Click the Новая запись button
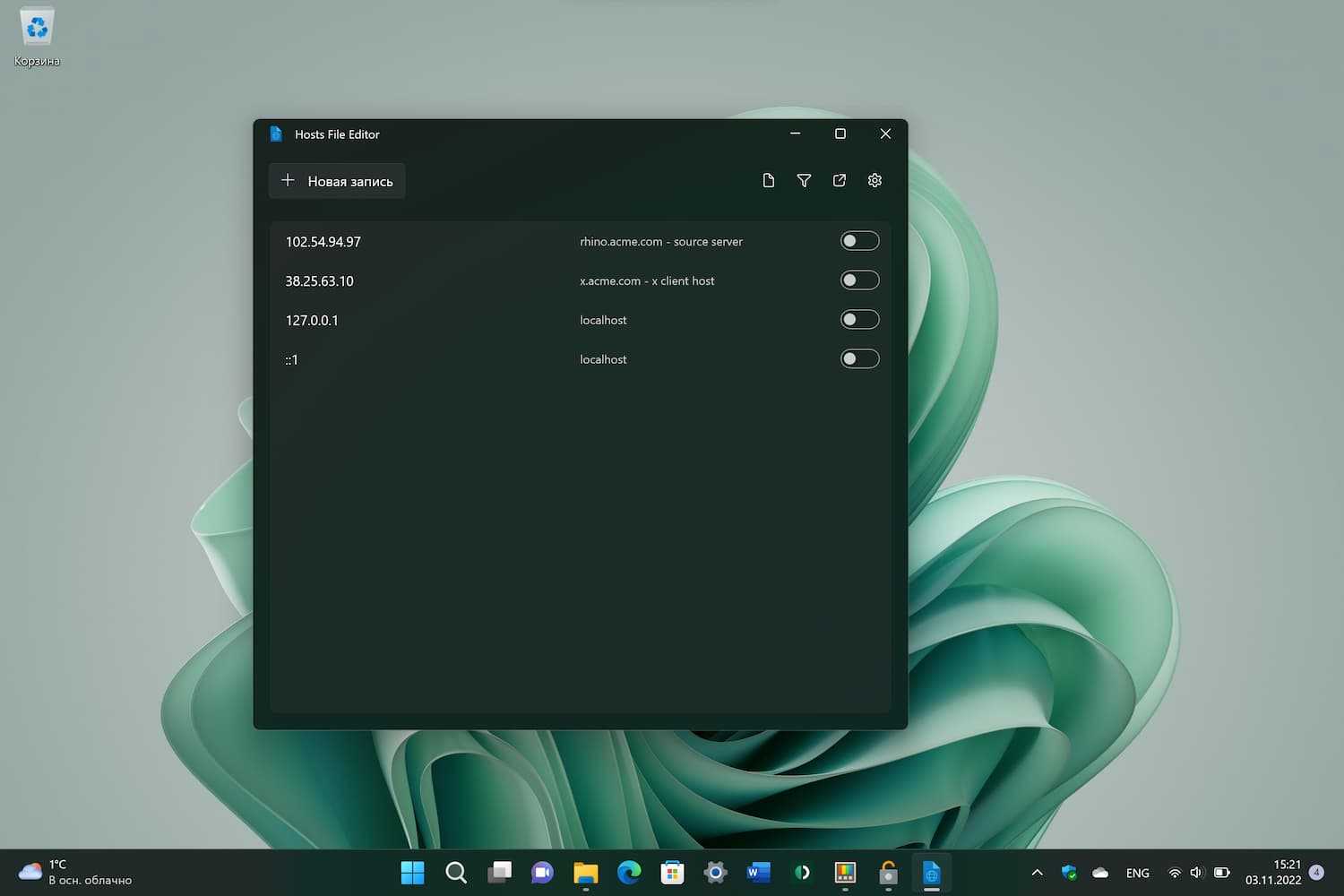1344x896 pixels. pos(337,181)
